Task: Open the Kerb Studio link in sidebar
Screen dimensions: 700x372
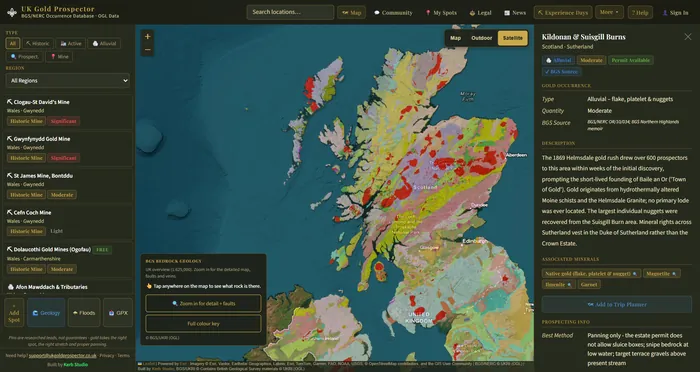Action: (x=76, y=364)
